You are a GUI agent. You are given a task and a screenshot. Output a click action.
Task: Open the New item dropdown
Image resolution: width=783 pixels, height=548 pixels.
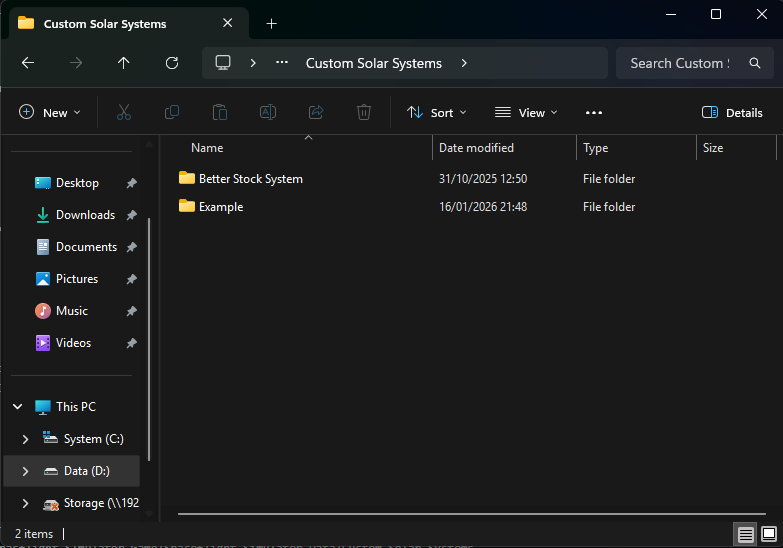tap(50, 113)
